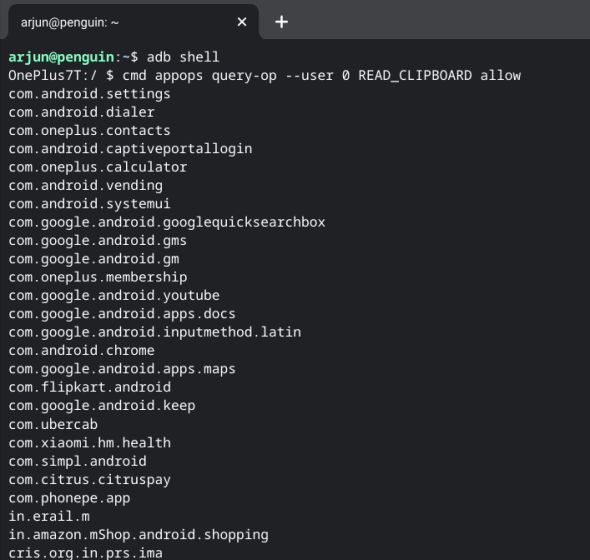590x560 pixels.
Task: Click the line com.oneplus.calculator
Action: click(97, 167)
